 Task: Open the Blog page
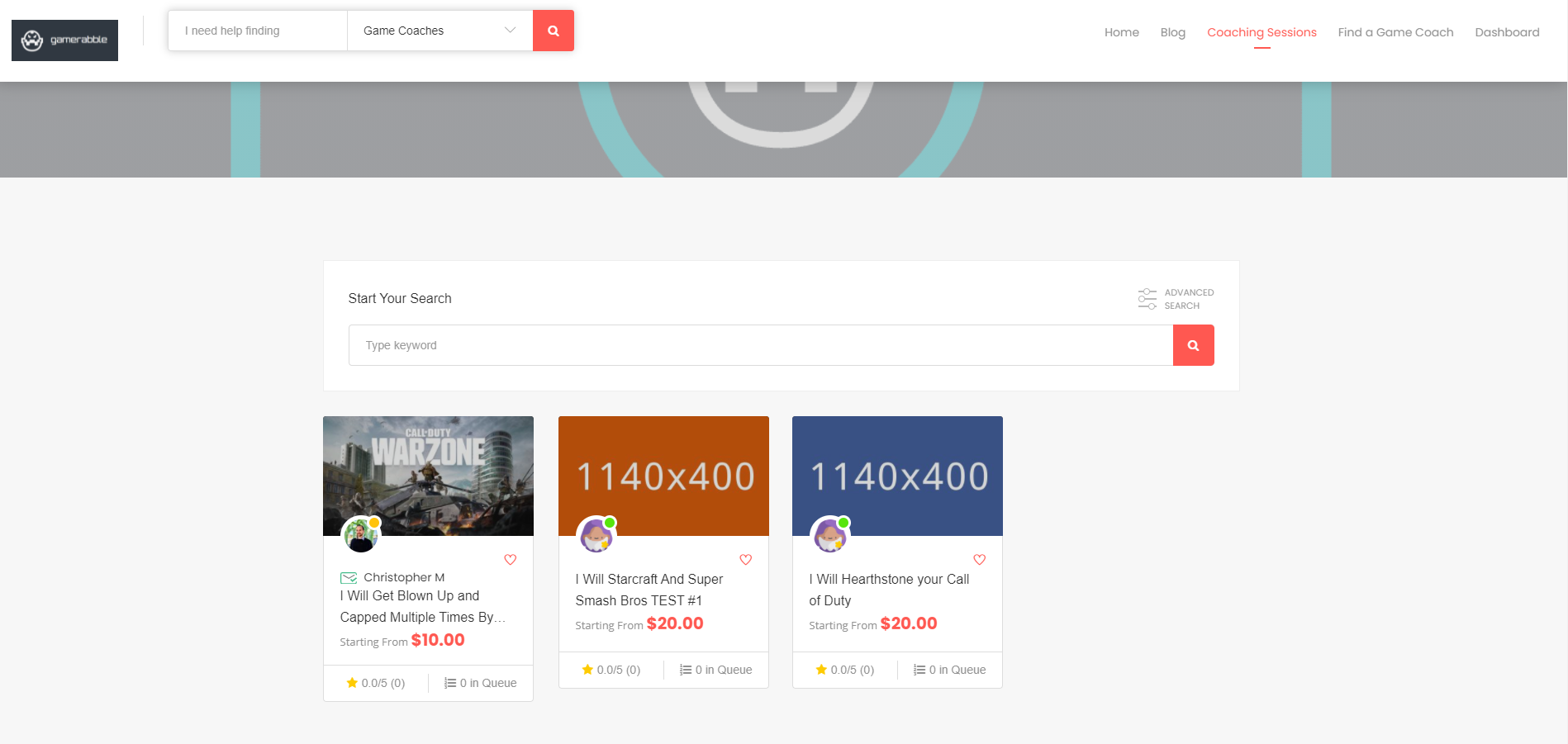click(1173, 32)
